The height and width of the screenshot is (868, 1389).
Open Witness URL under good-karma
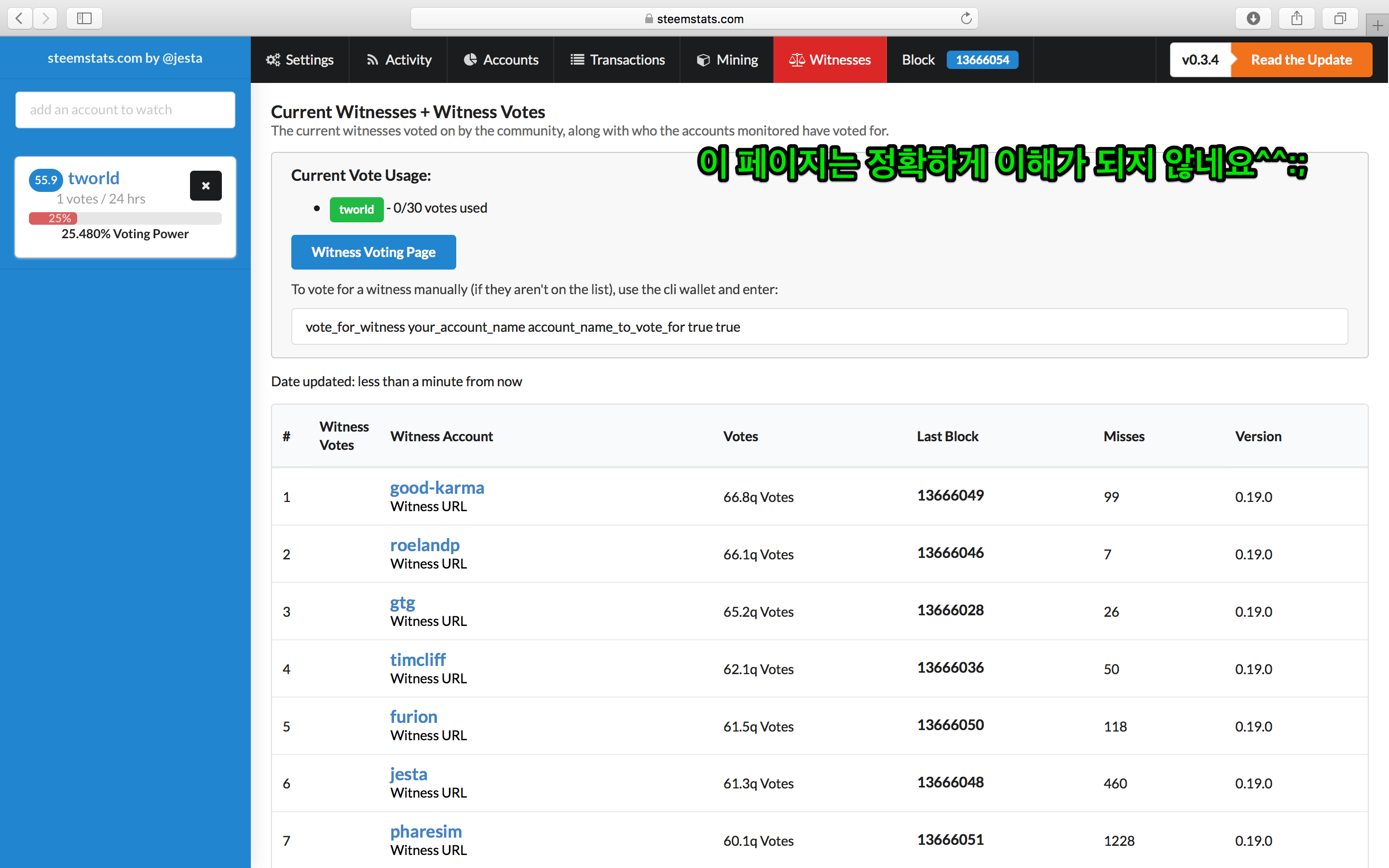pyautogui.click(x=429, y=506)
